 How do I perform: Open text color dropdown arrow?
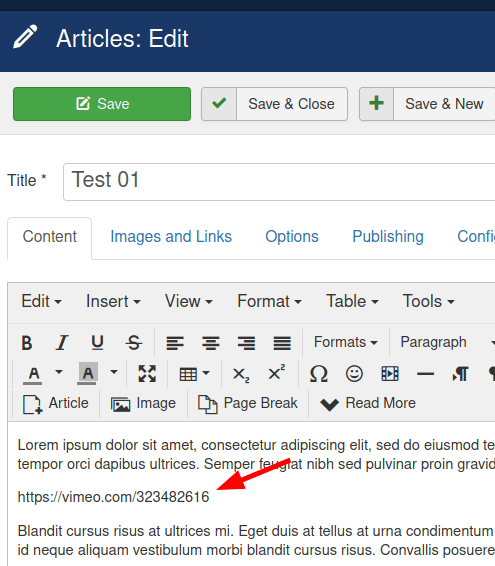59,372
